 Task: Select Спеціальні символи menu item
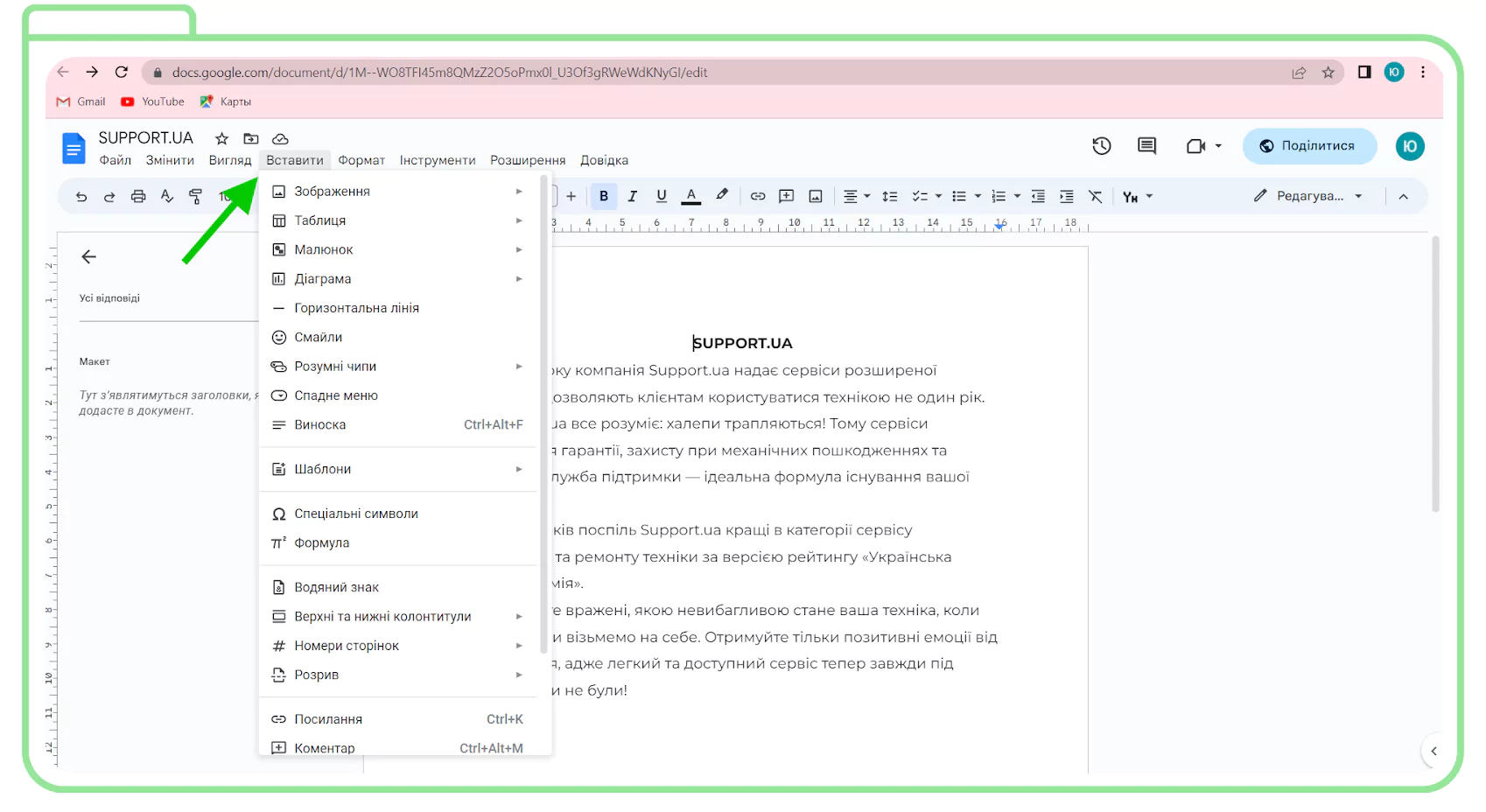click(398, 514)
